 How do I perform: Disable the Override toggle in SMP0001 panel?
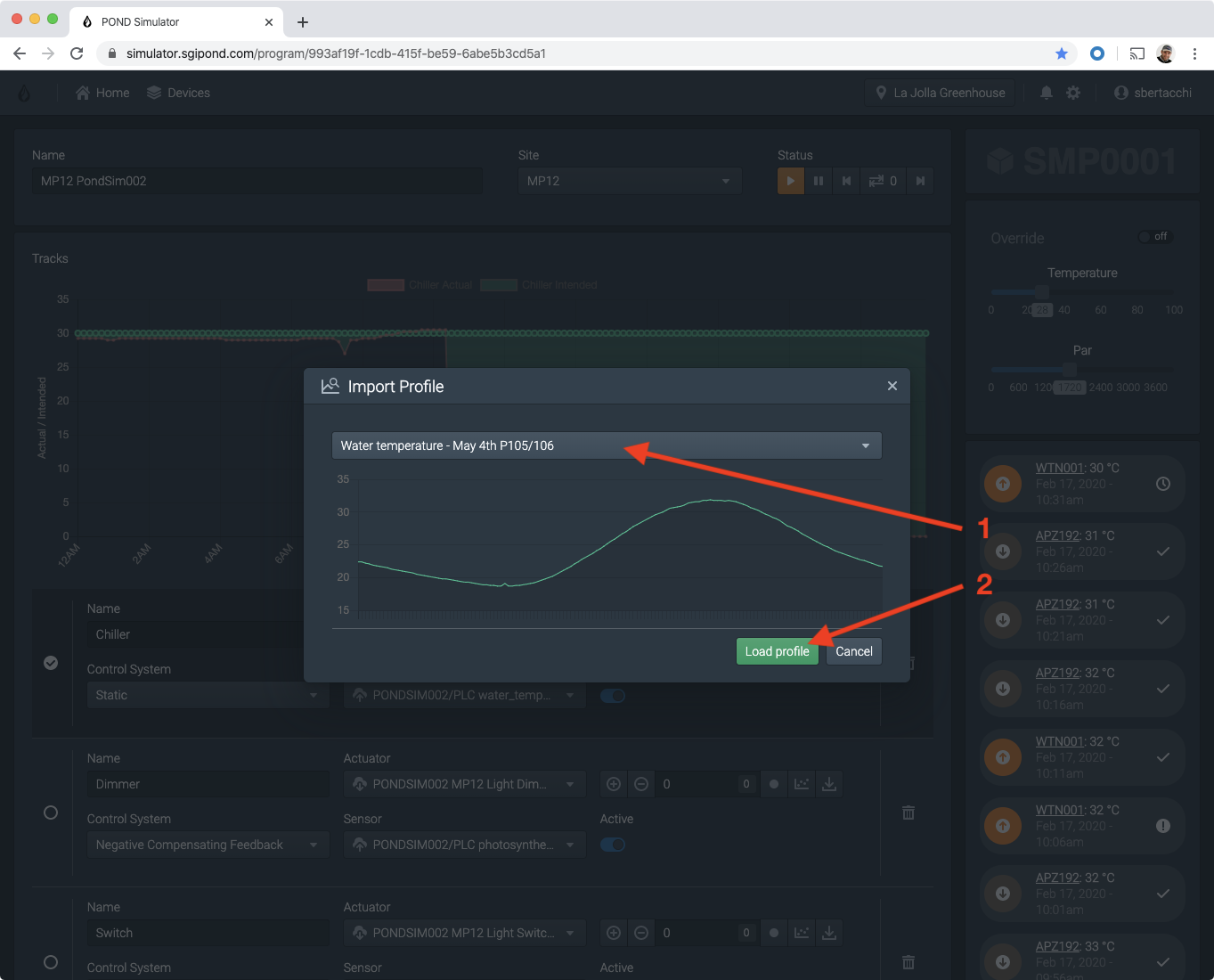pos(1155,236)
